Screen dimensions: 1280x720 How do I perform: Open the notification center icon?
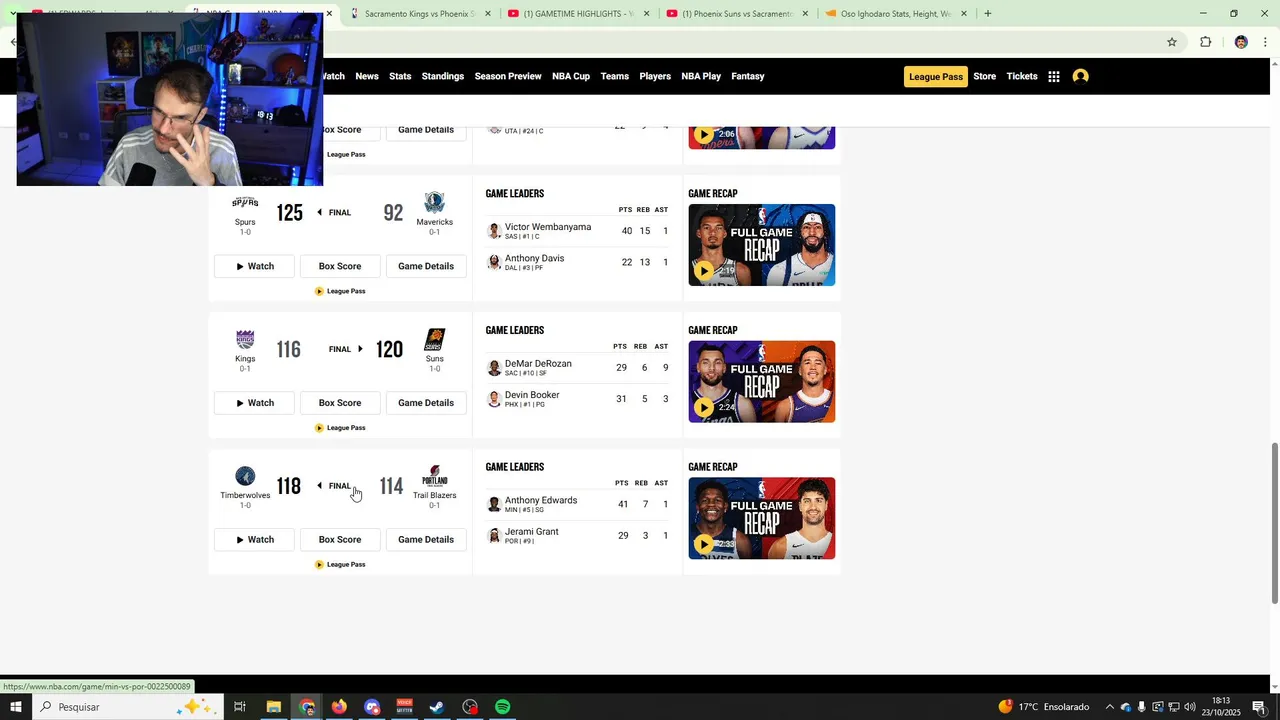click(1259, 707)
